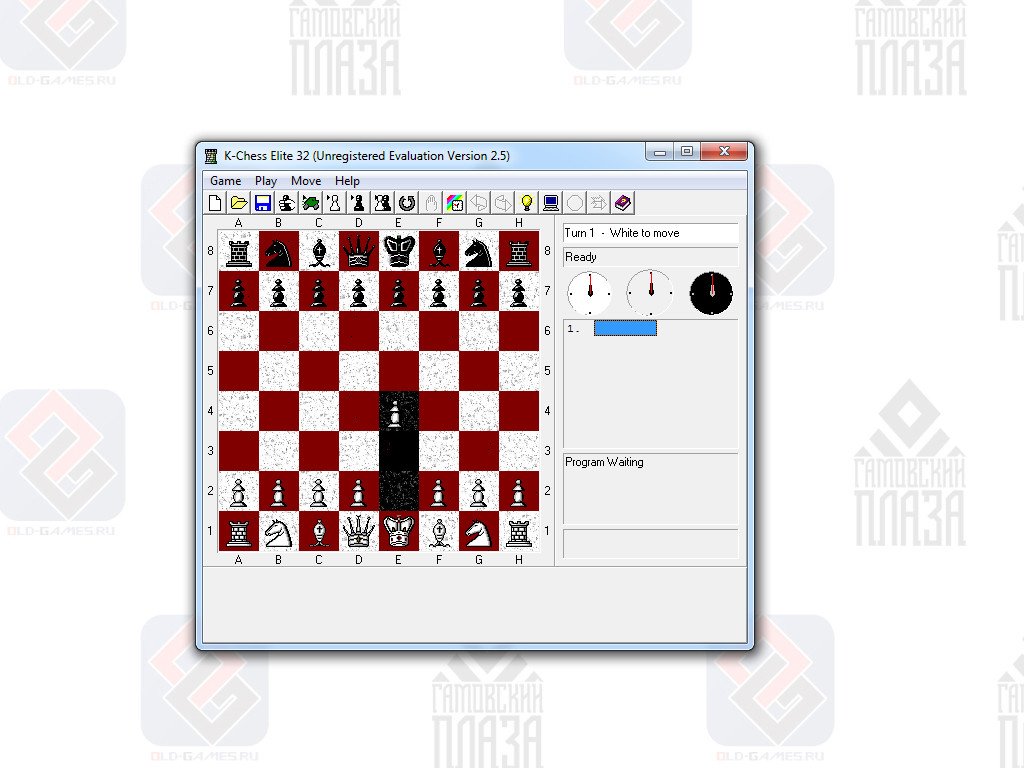Click the 'Turn 1 - White to move' text

click(622, 233)
